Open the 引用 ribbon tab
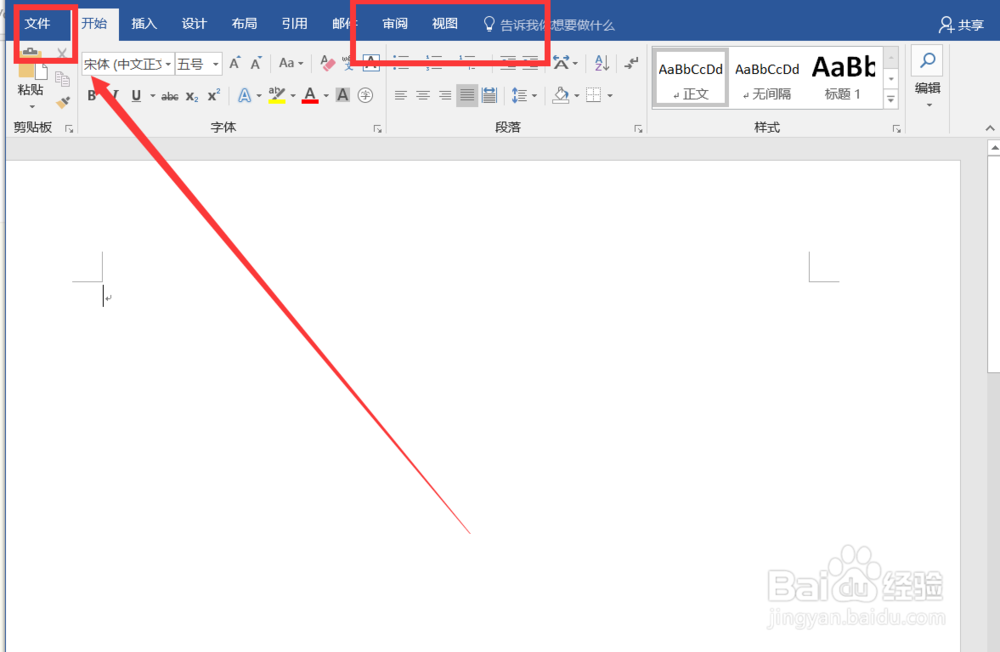This screenshot has width=1000, height=652. pos(294,24)
